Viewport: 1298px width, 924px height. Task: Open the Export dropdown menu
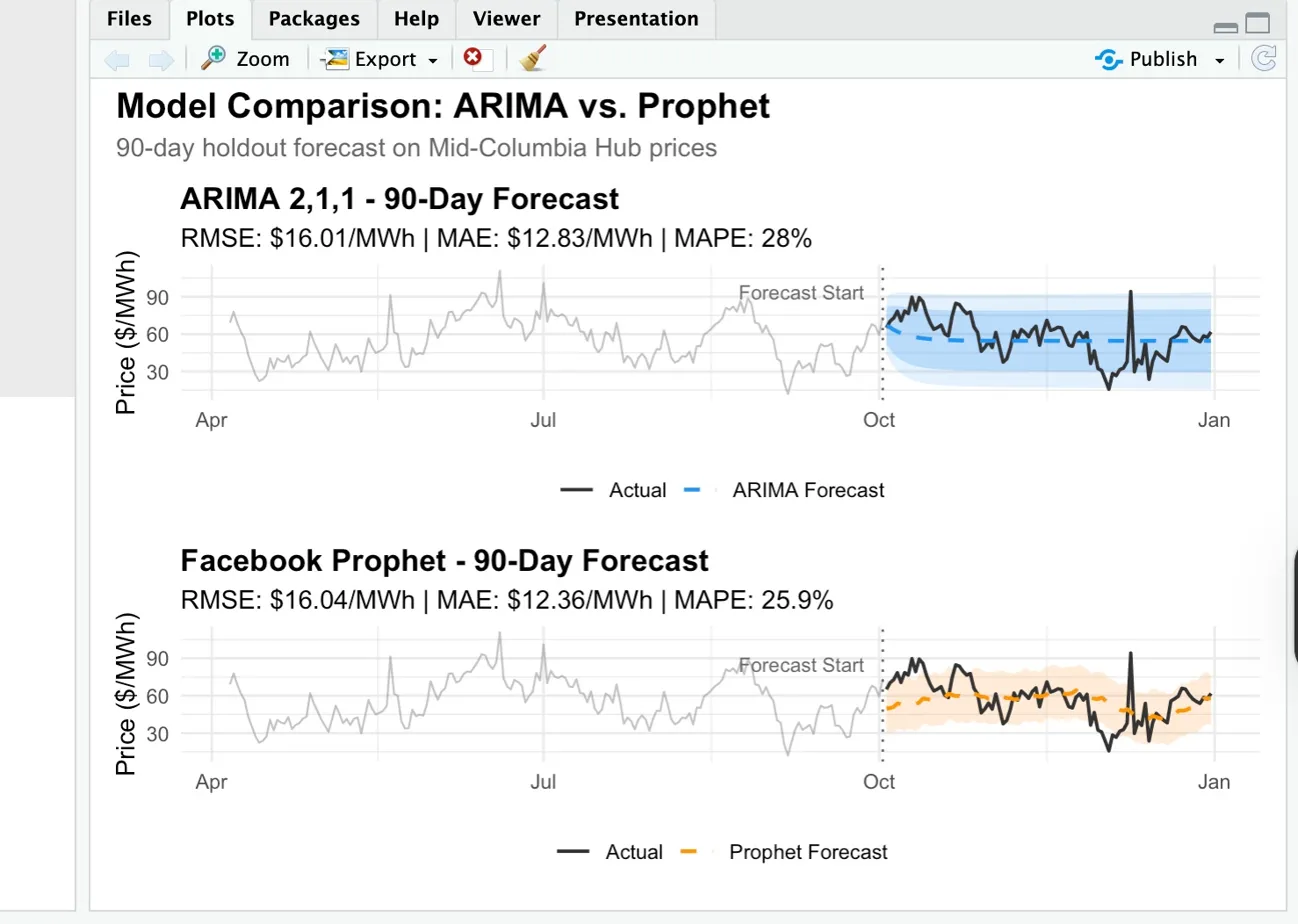434,59
